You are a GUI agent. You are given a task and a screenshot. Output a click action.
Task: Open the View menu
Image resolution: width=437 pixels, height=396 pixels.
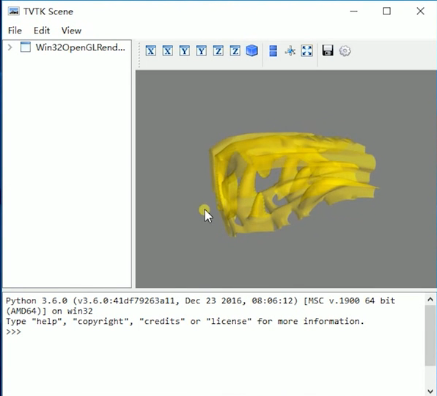point(71,31)
